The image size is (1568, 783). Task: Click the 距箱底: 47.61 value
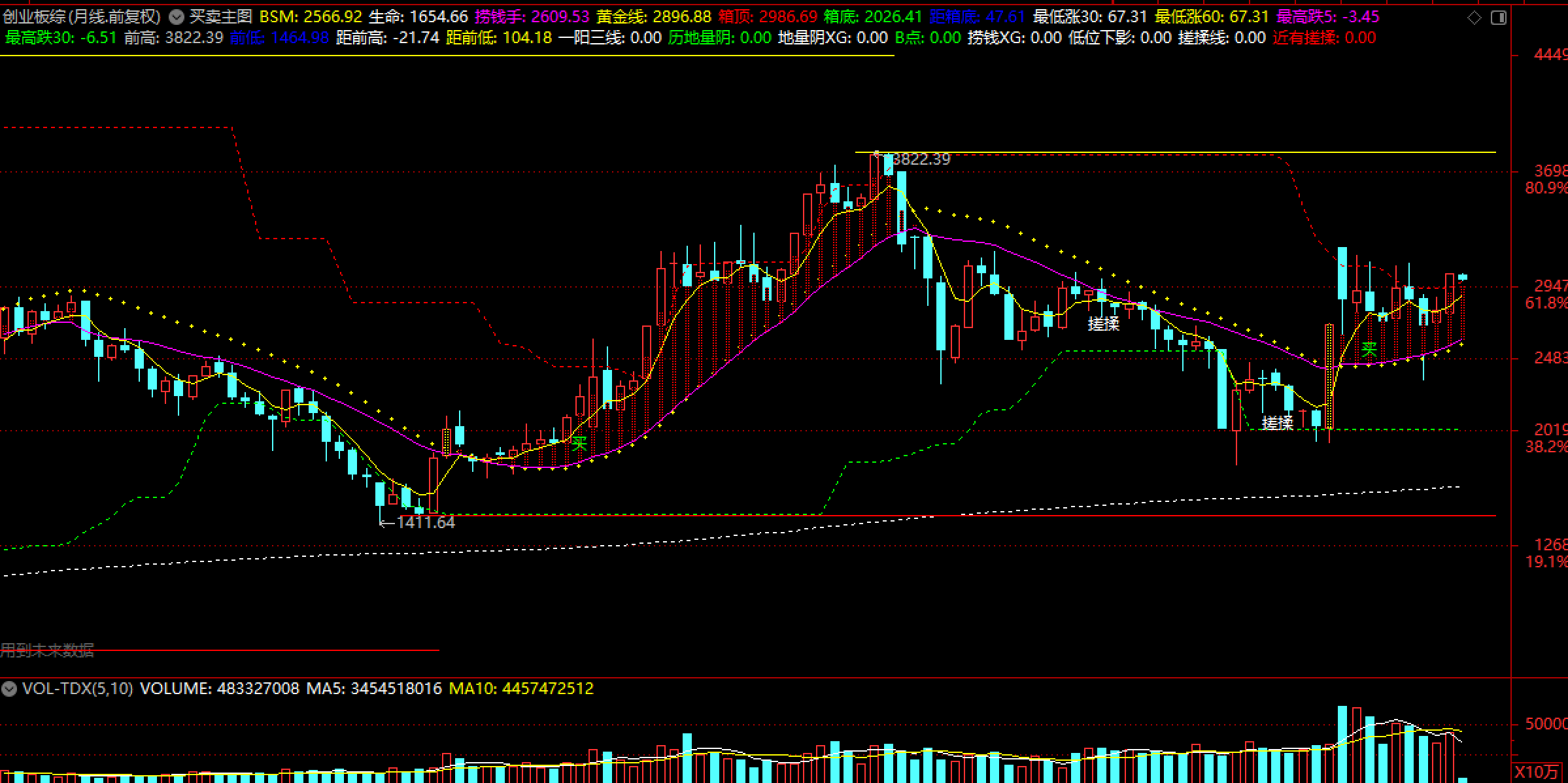pyautogui.click(x=977, y=16)
